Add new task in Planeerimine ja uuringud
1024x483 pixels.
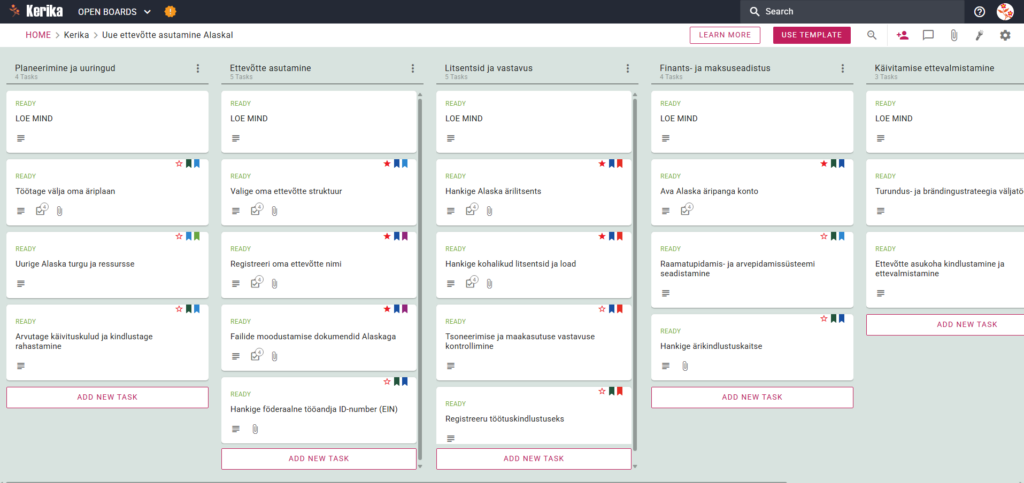point(107,397)
